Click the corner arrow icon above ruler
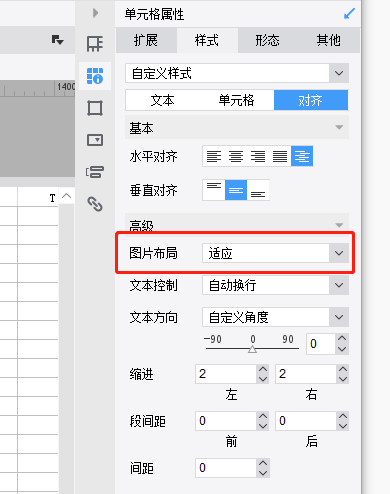390x494 pixels. tap(58, 40)
